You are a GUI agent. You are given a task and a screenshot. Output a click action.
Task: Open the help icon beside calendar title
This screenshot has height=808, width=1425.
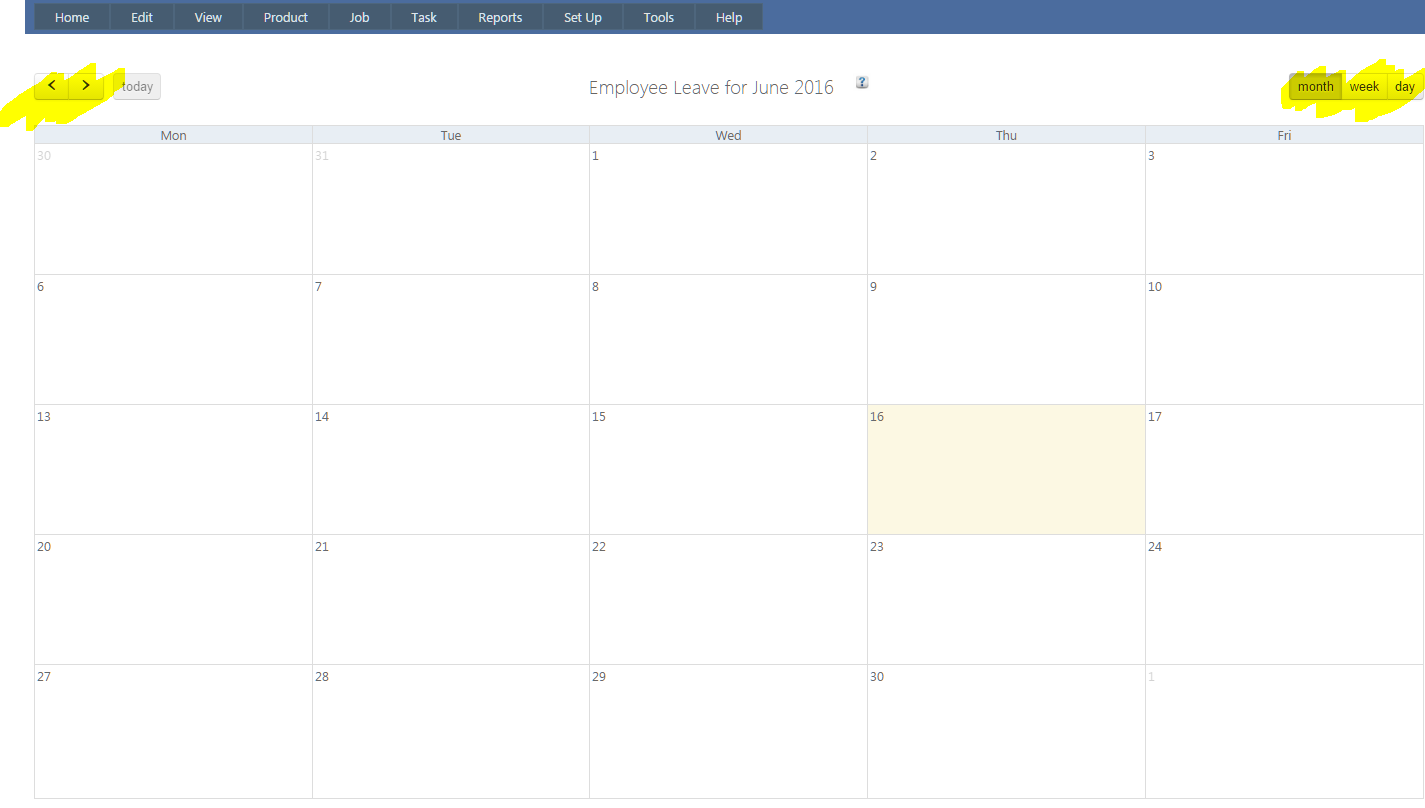point(862,83)
